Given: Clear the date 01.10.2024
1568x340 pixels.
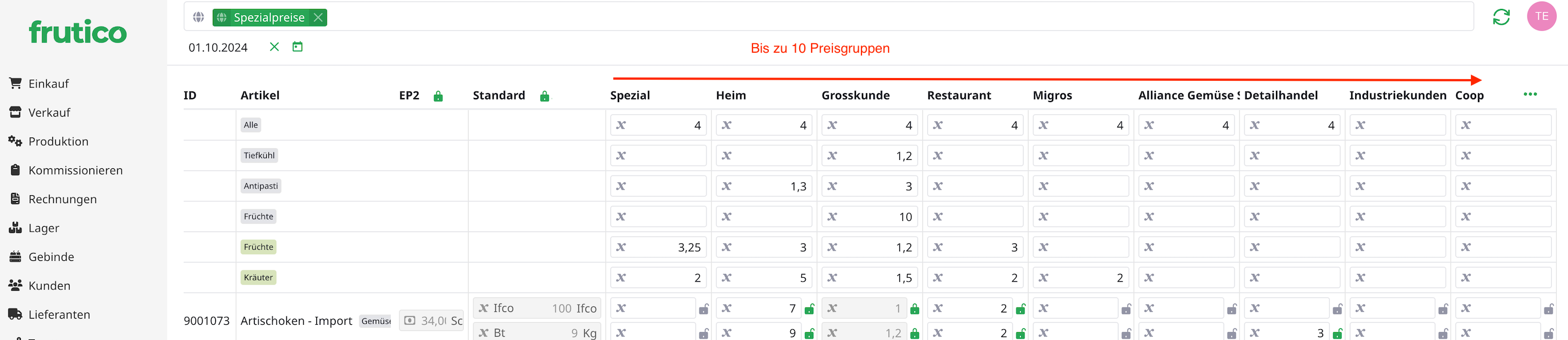Looking at the screenshot, I should pos(275,47).
